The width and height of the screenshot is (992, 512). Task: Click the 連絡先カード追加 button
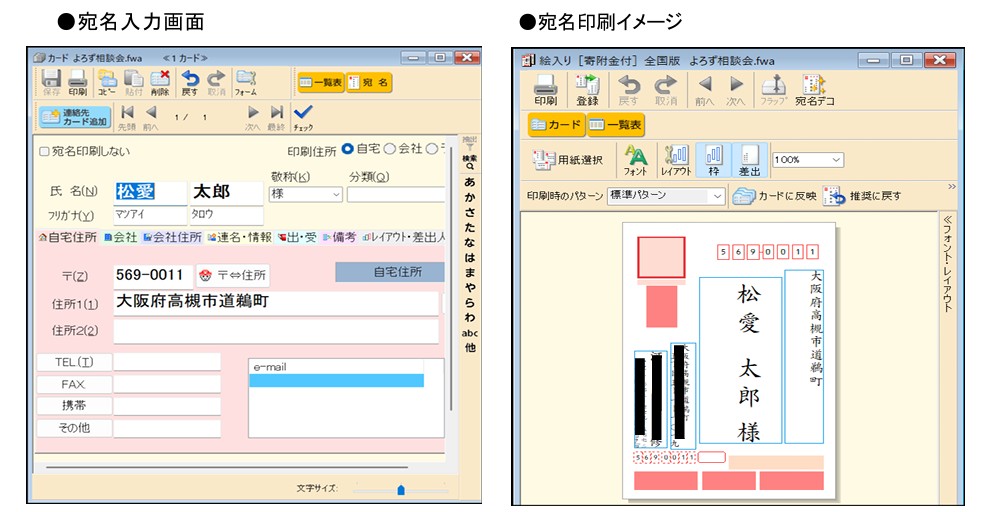point(74,116)
